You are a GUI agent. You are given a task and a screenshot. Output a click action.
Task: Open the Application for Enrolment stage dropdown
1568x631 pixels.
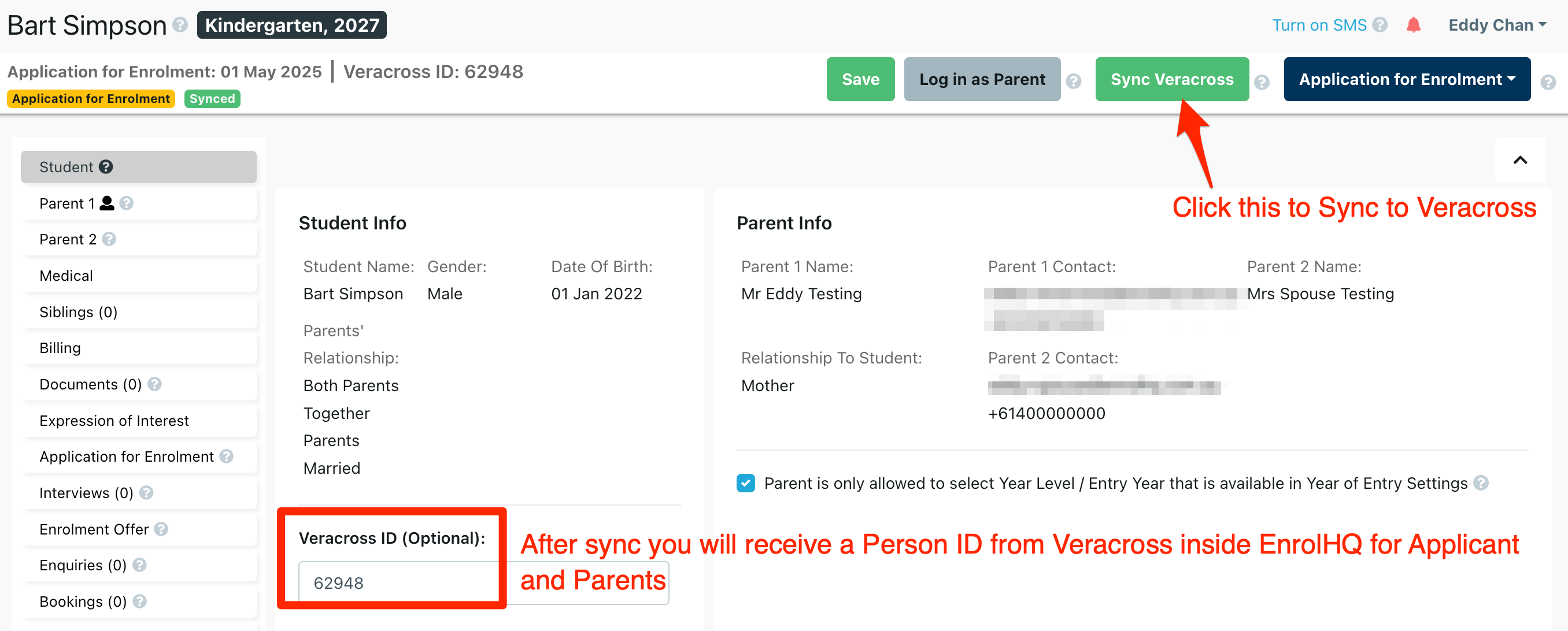click(x=1406, y=79)
